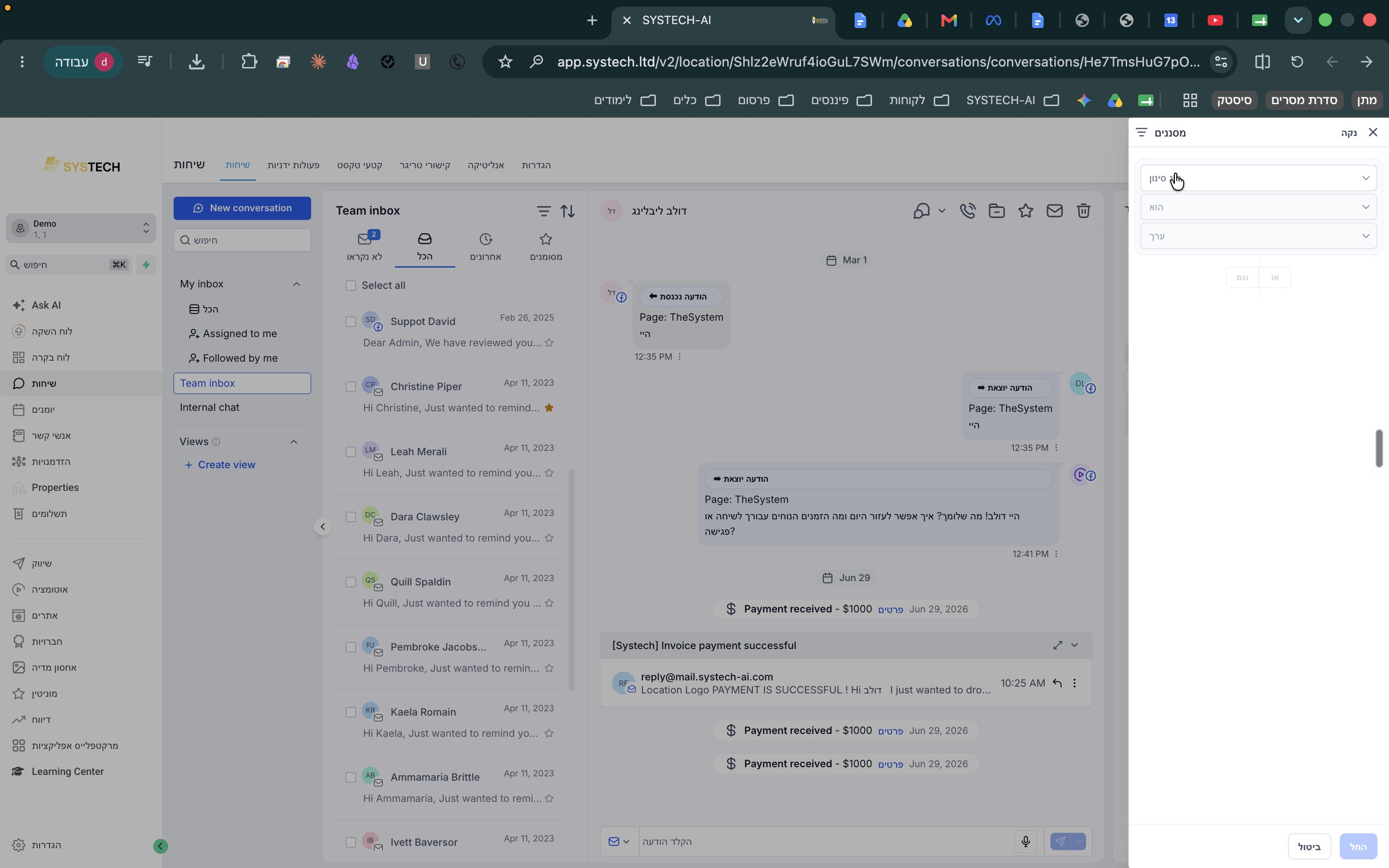Open the ערך value dropdown
Image resolution: width=1389 pixels, height=868 pixels.
[1258, 236]
